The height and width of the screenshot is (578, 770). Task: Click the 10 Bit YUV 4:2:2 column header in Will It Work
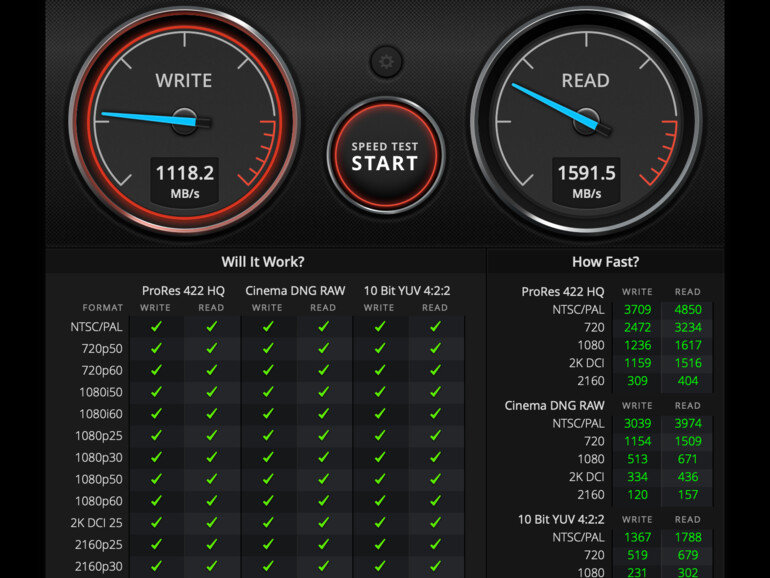[x=407, y=291]
